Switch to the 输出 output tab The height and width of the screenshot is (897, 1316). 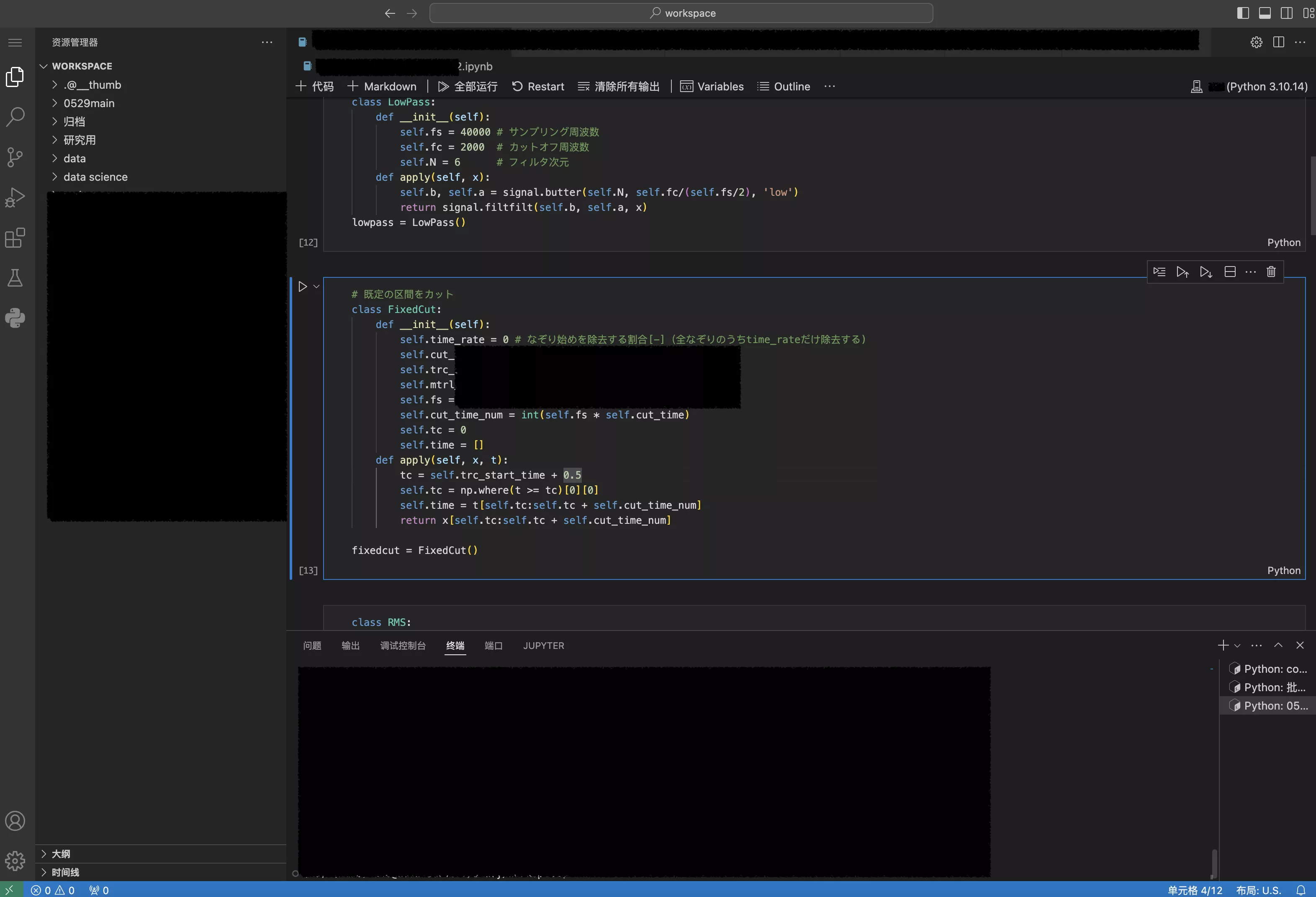click(x=350, y=646)
